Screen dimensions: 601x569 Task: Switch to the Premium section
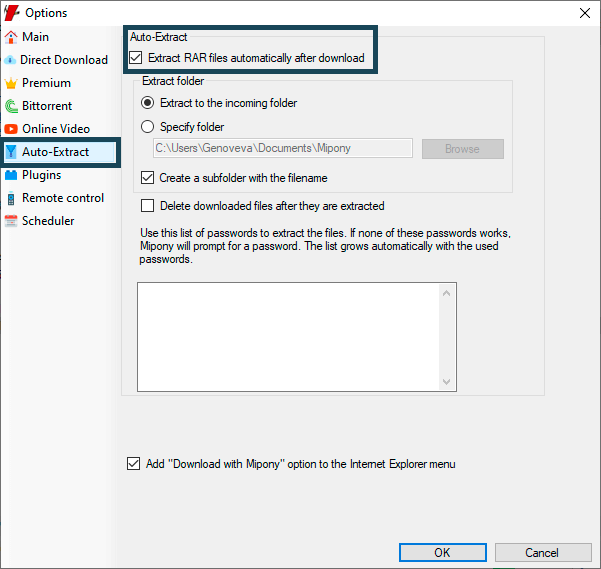[46, 83]
